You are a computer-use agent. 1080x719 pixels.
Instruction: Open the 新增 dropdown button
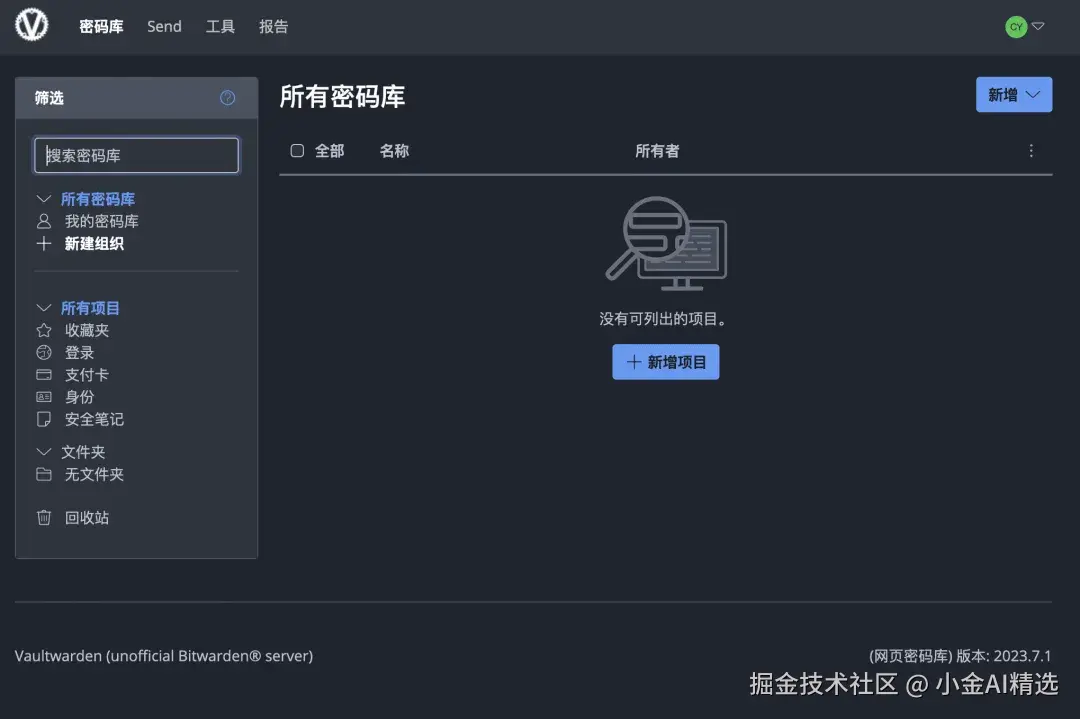[1014, 94]
